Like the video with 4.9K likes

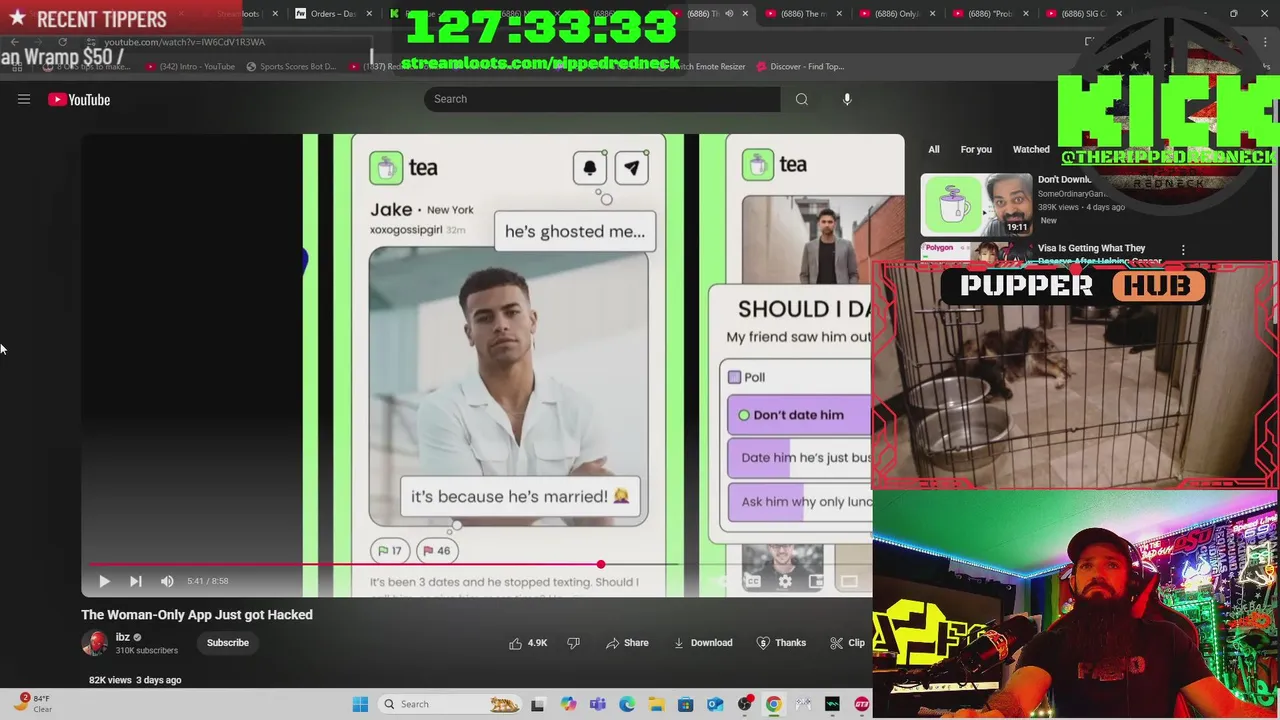coord(528,643)
